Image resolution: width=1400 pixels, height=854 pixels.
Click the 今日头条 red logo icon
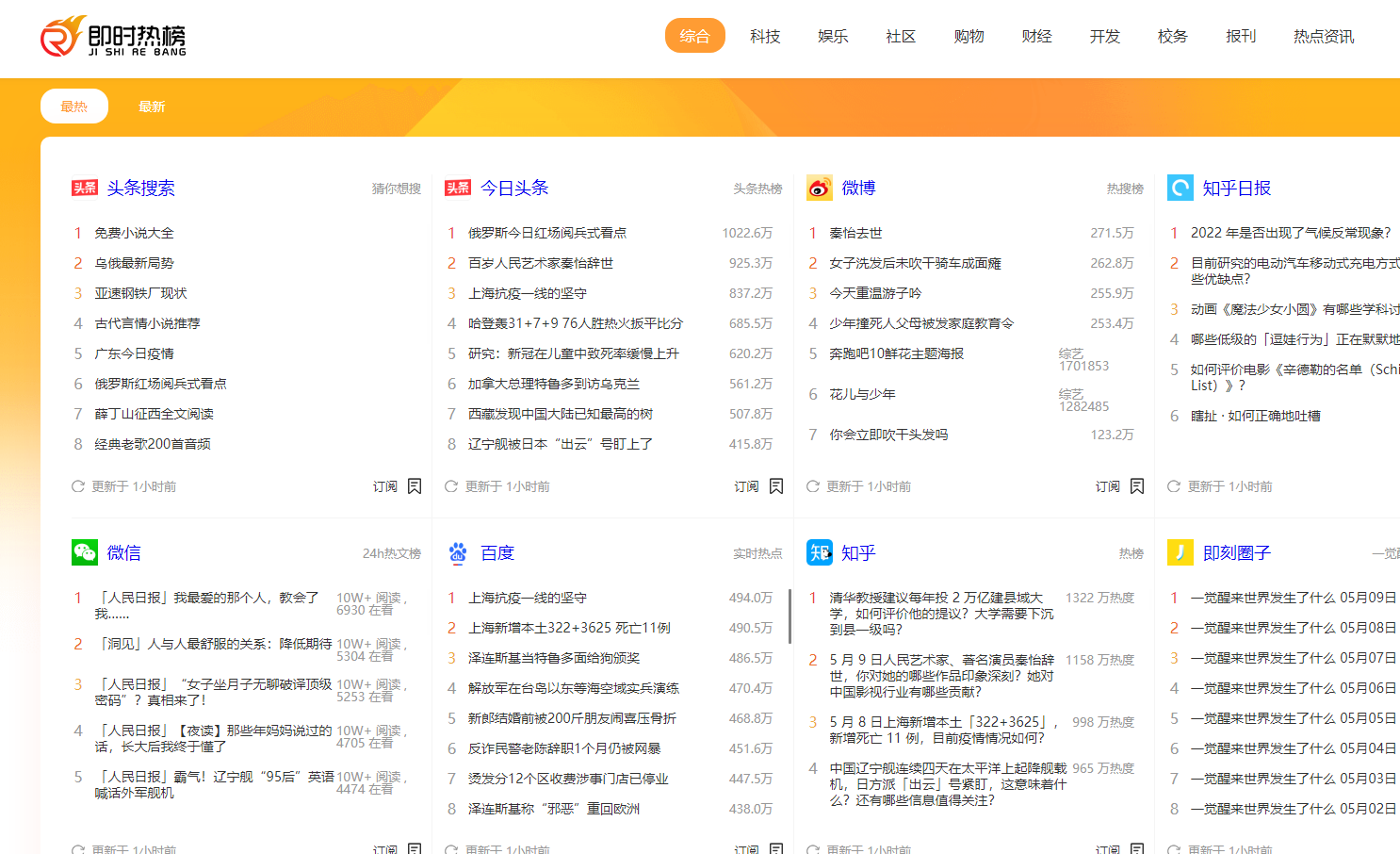point(458,188)
